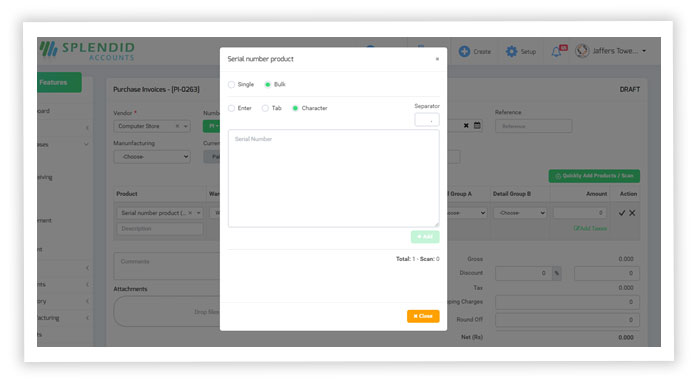Viewport: 699px width, 385px height.
Task: Open the notifications bell icon
Action: click(557, 52)
